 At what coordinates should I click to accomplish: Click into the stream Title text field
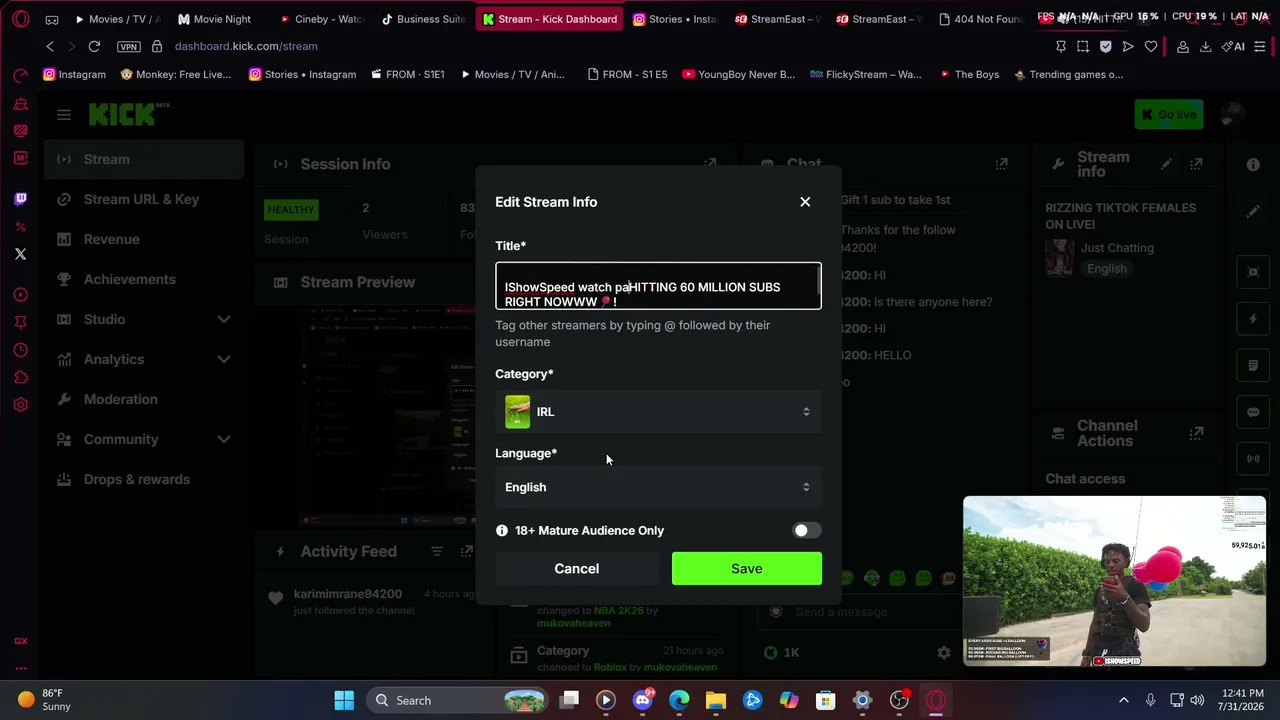click(658, 287)
